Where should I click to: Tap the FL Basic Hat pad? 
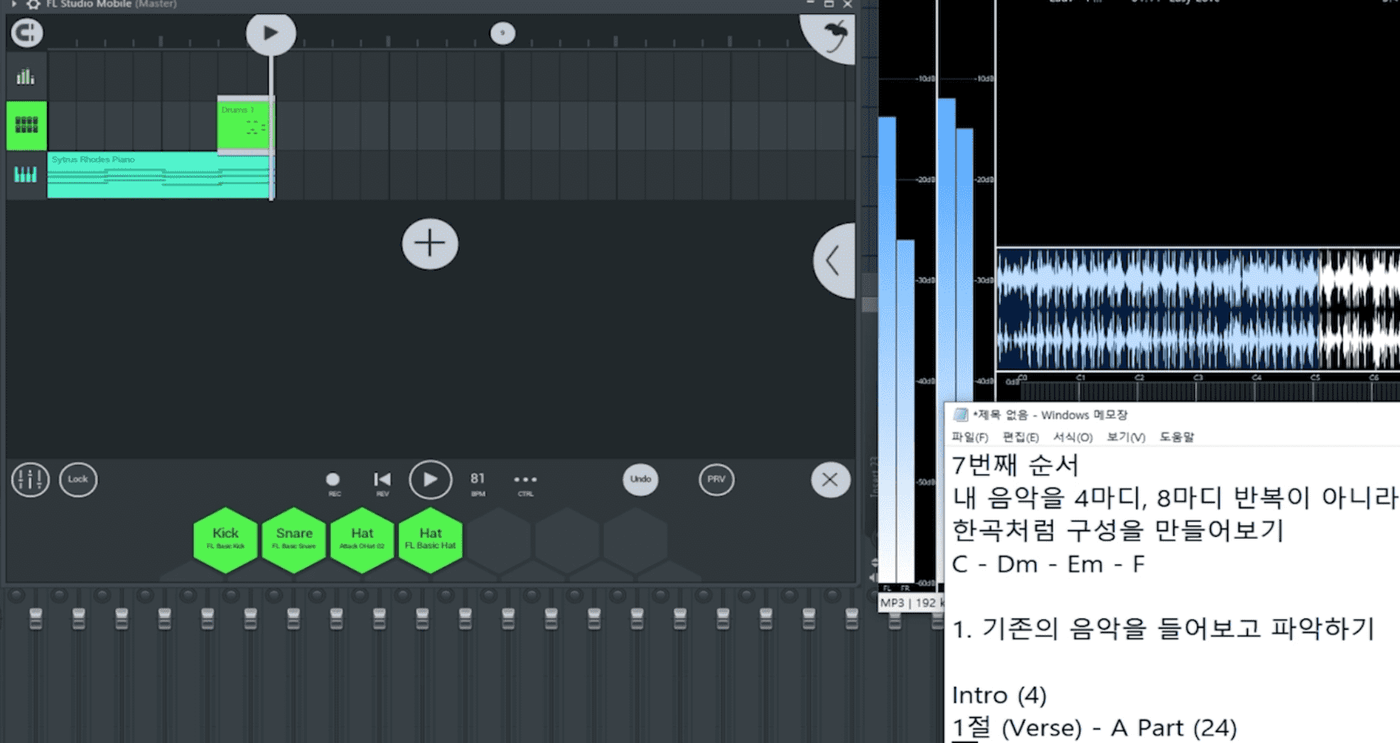coord(430,540)
